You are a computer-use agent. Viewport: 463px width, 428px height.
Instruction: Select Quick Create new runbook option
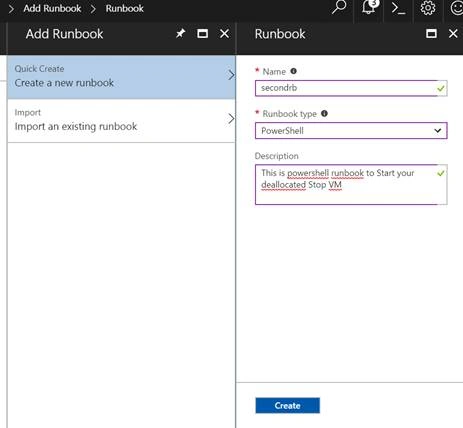coord(121,77)
